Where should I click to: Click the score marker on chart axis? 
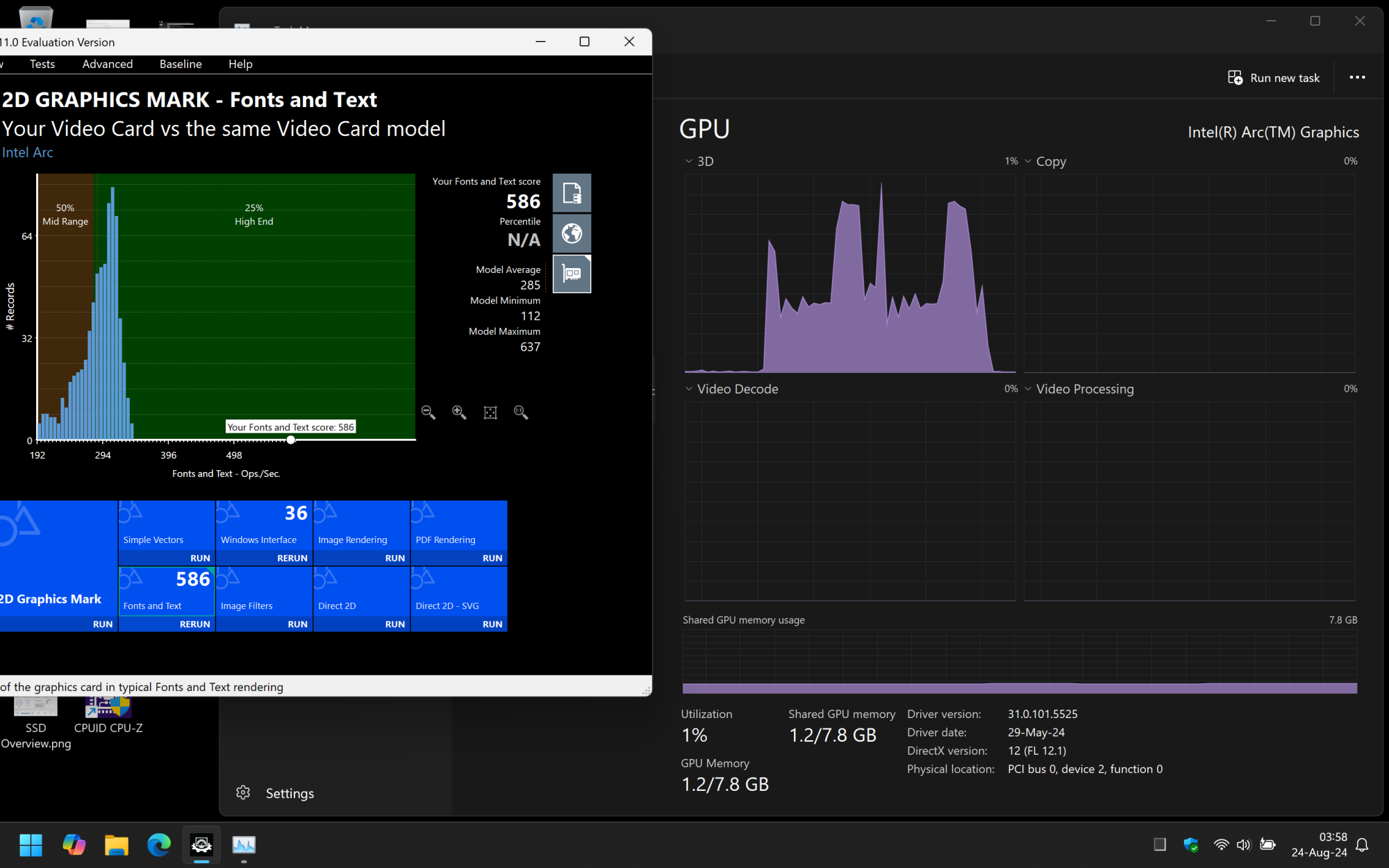(x=291, y=440)
